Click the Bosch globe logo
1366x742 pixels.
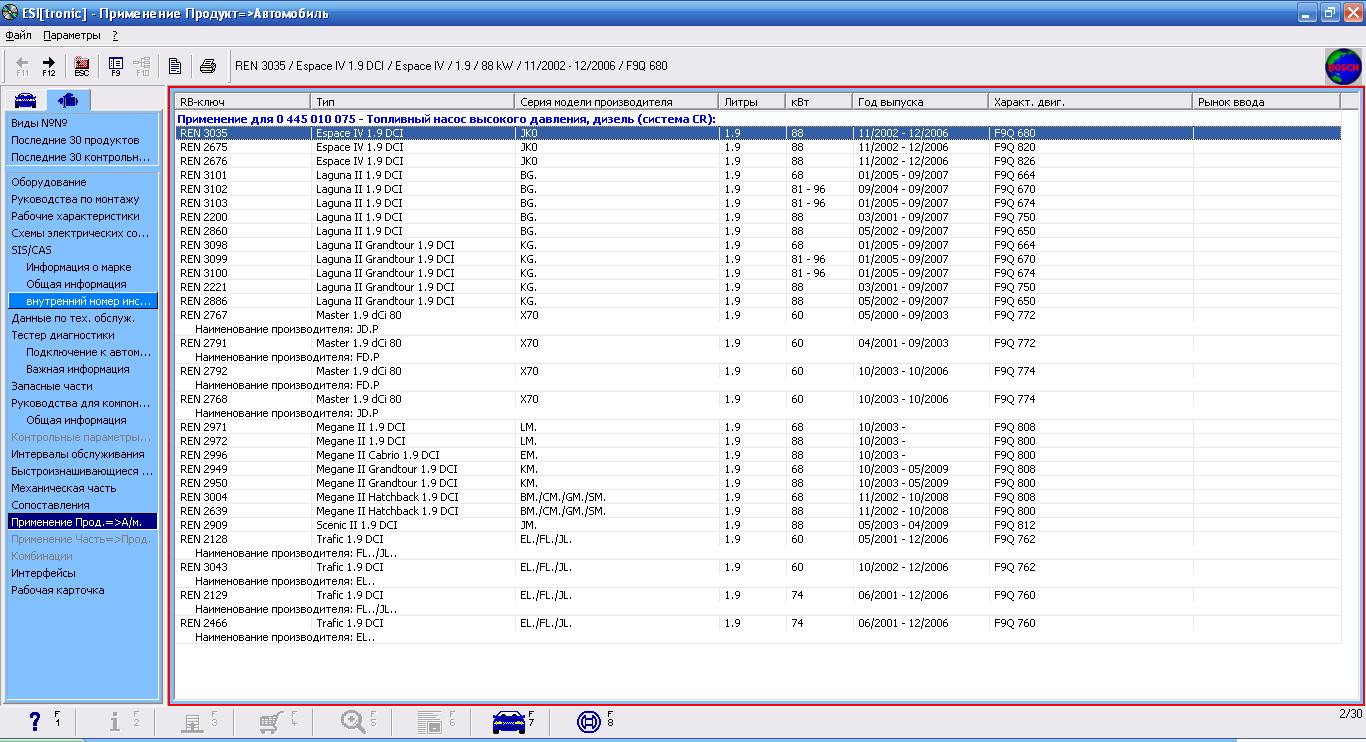tap(1343, 67)
